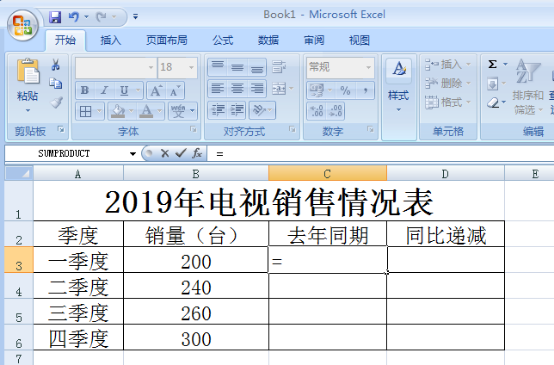Image resolution: width=554 pixels, height=365 pixels.
Task: Redo the last action
Action: [x=102, y=17]
